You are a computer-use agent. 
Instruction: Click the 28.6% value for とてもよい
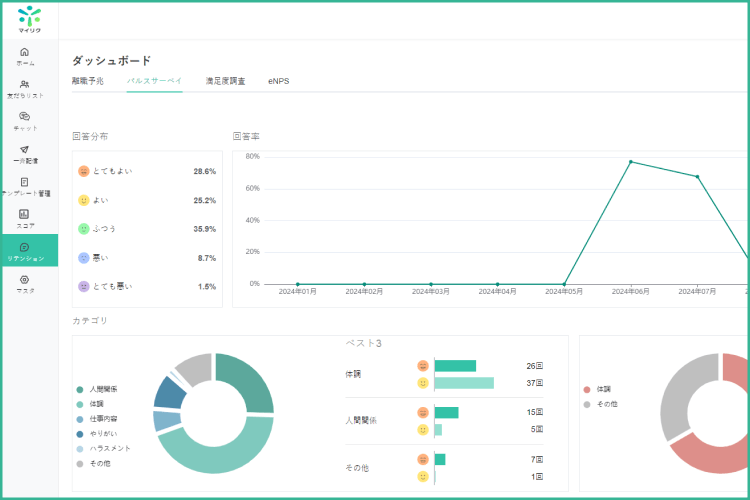204,171
